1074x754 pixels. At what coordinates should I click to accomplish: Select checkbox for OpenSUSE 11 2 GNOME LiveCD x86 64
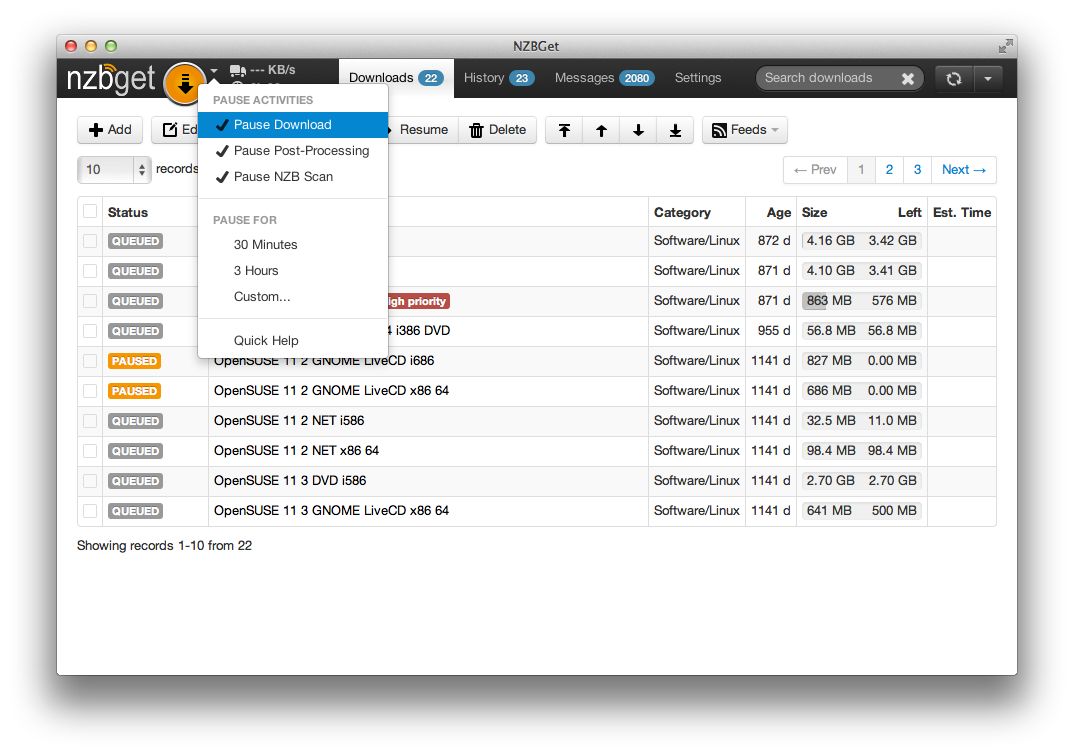click(x=90, y=391)
